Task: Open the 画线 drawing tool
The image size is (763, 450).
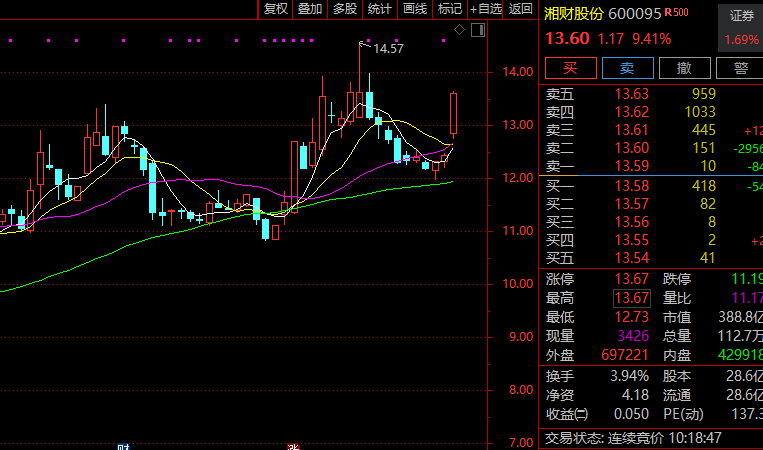Action: click(x=414, y=9)
